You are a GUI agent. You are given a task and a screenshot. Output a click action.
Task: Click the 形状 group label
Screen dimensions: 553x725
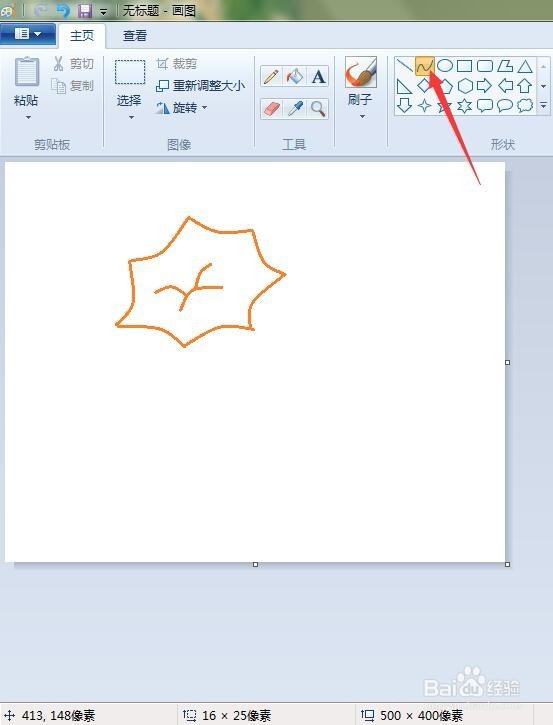click(x=503, y=145)
